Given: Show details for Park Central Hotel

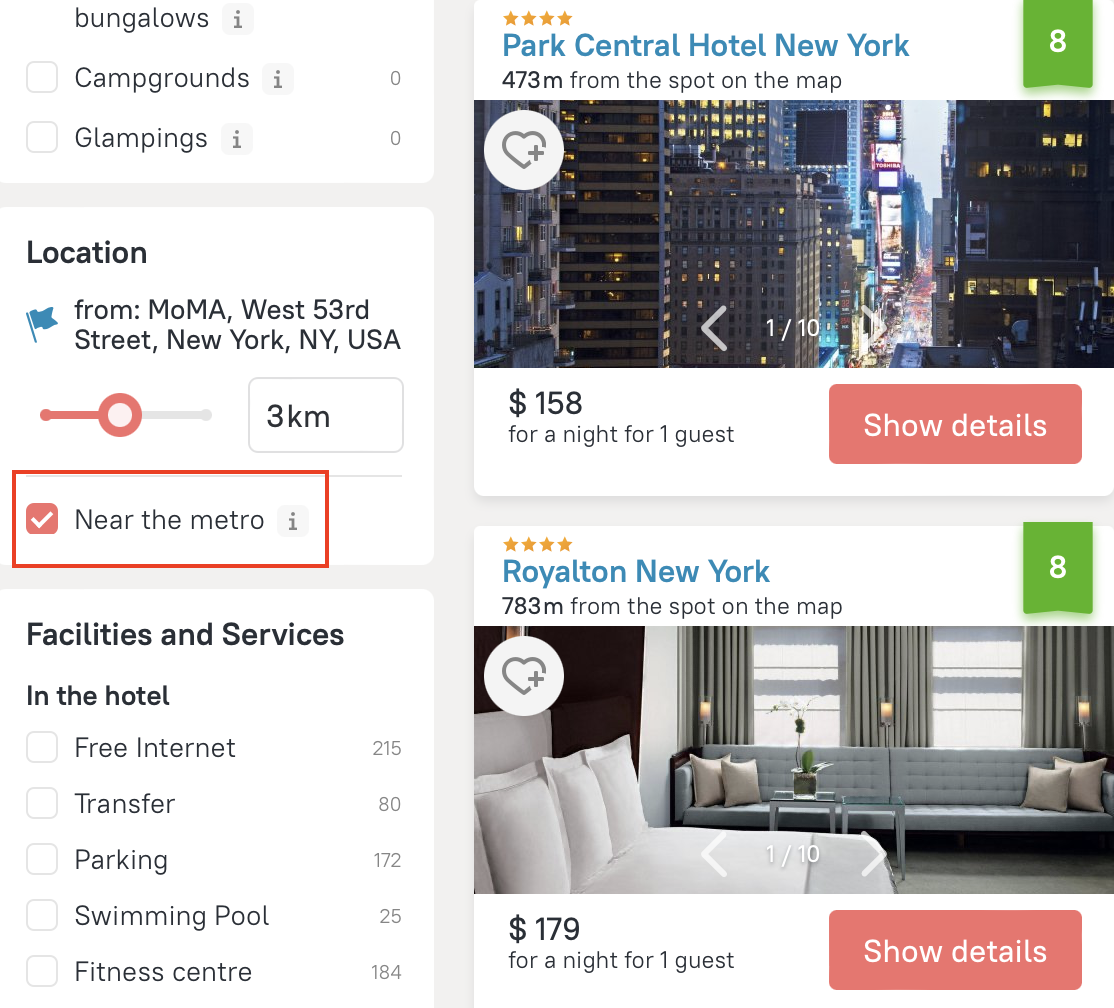Looking at the screenshot, I should [x=955, y=424].
